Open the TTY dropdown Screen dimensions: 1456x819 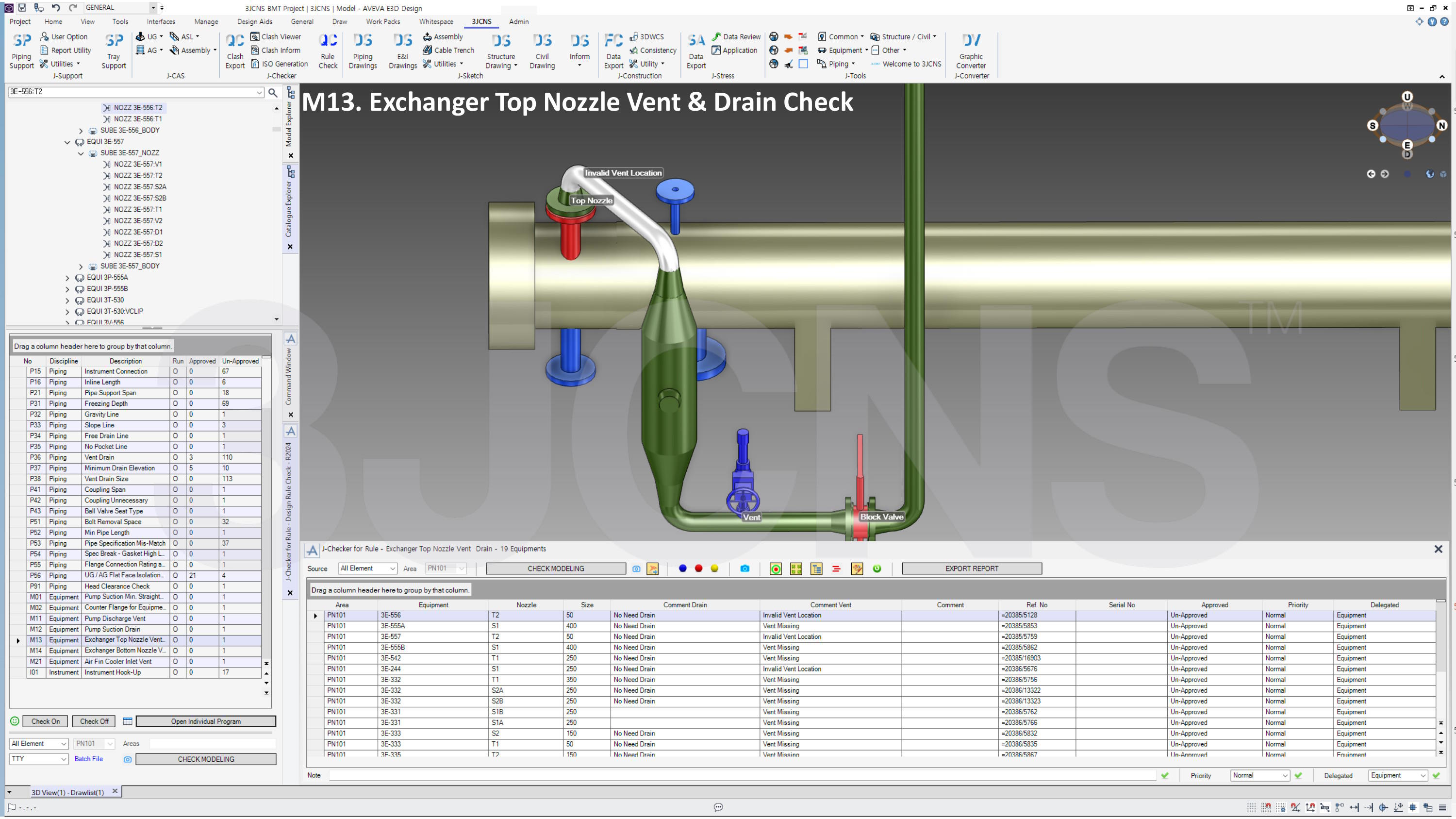coord(39,759)
